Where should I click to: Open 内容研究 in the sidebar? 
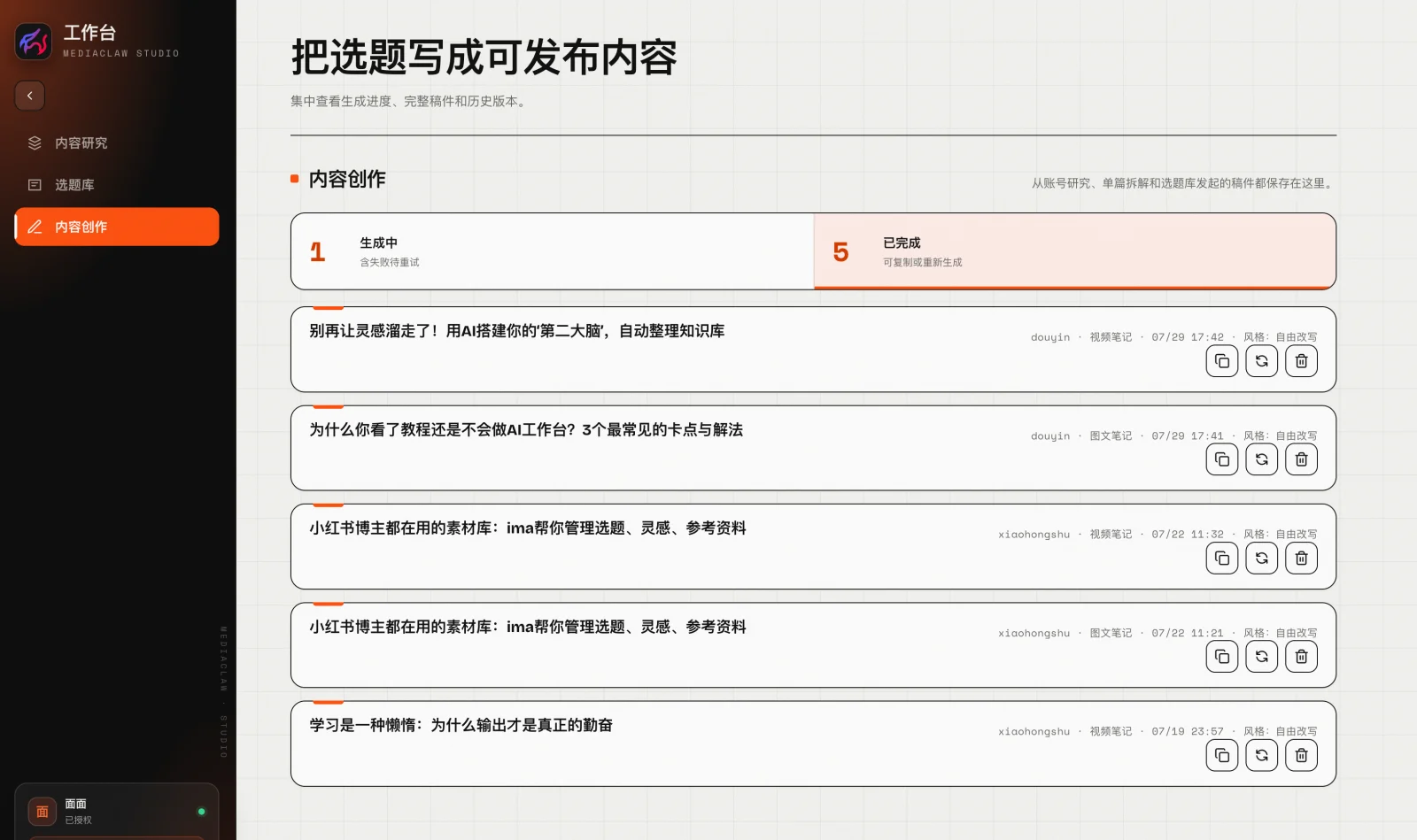click(117, 143)
